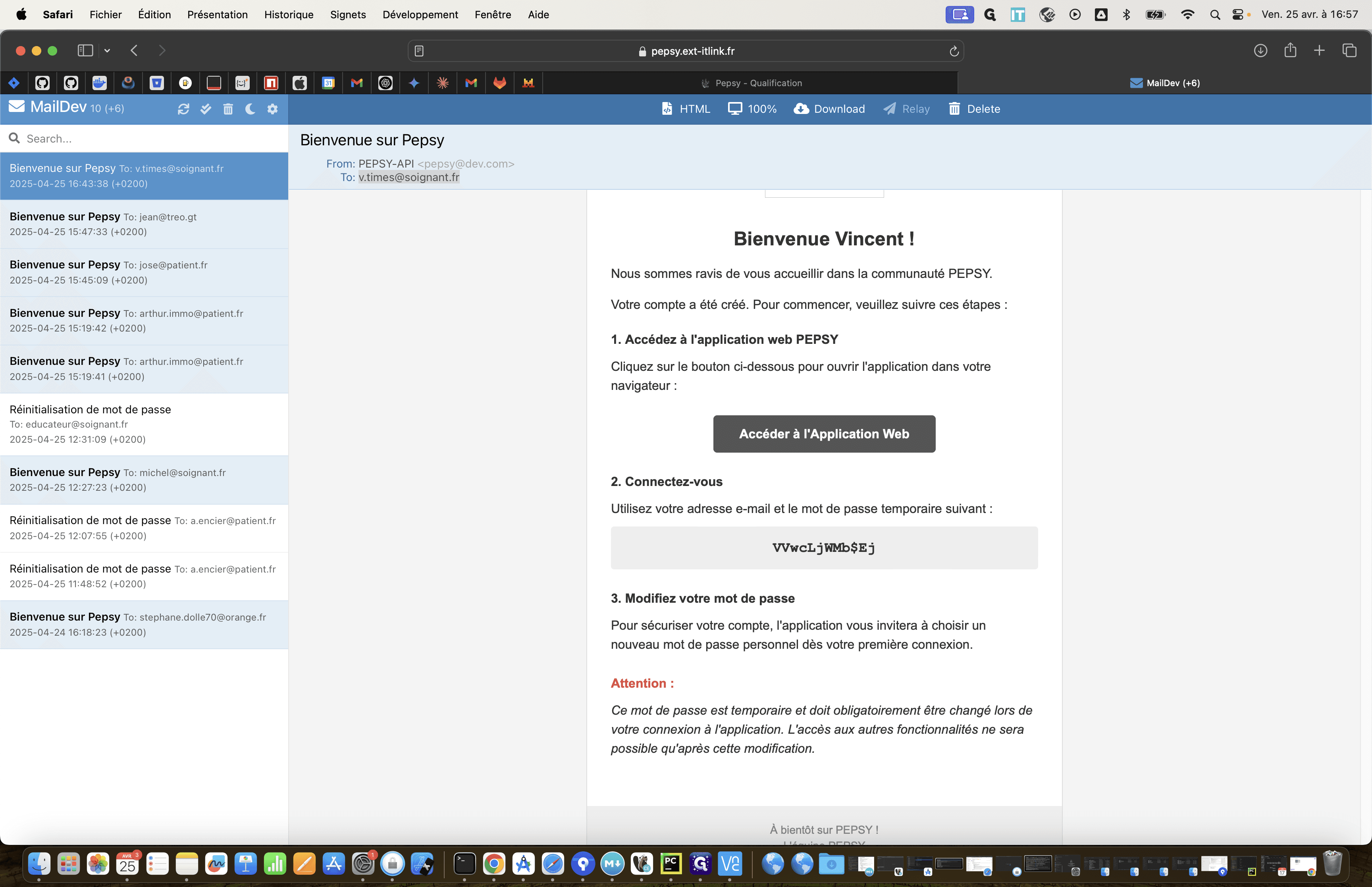
Task: Delete all emails via sidebar trash icon
Action: tap(228, 109)
